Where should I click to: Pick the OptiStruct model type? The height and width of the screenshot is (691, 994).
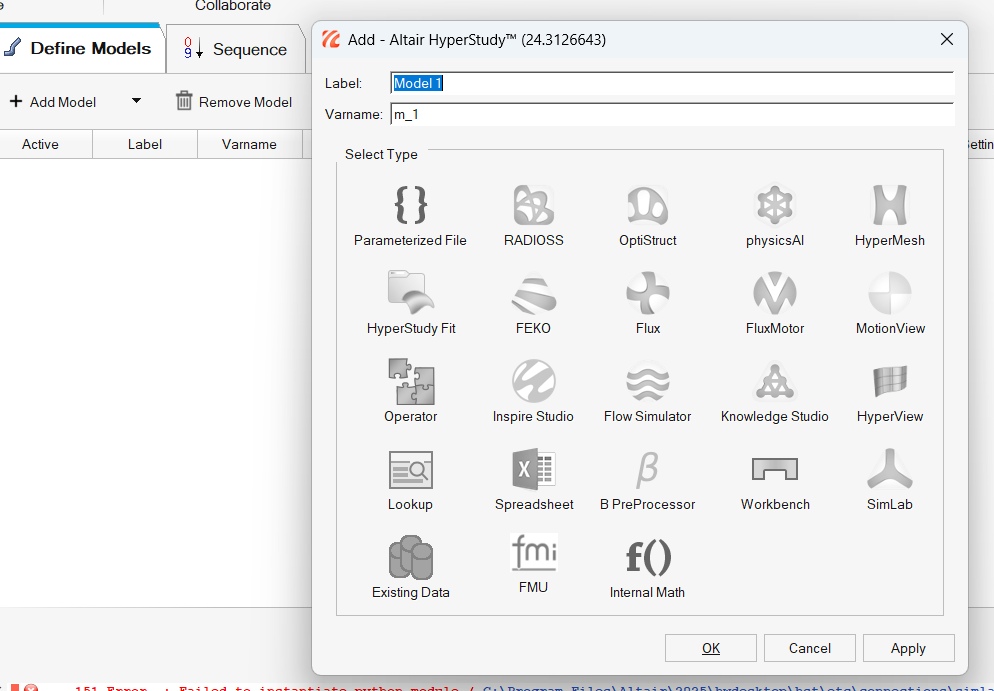click(647, 216)
